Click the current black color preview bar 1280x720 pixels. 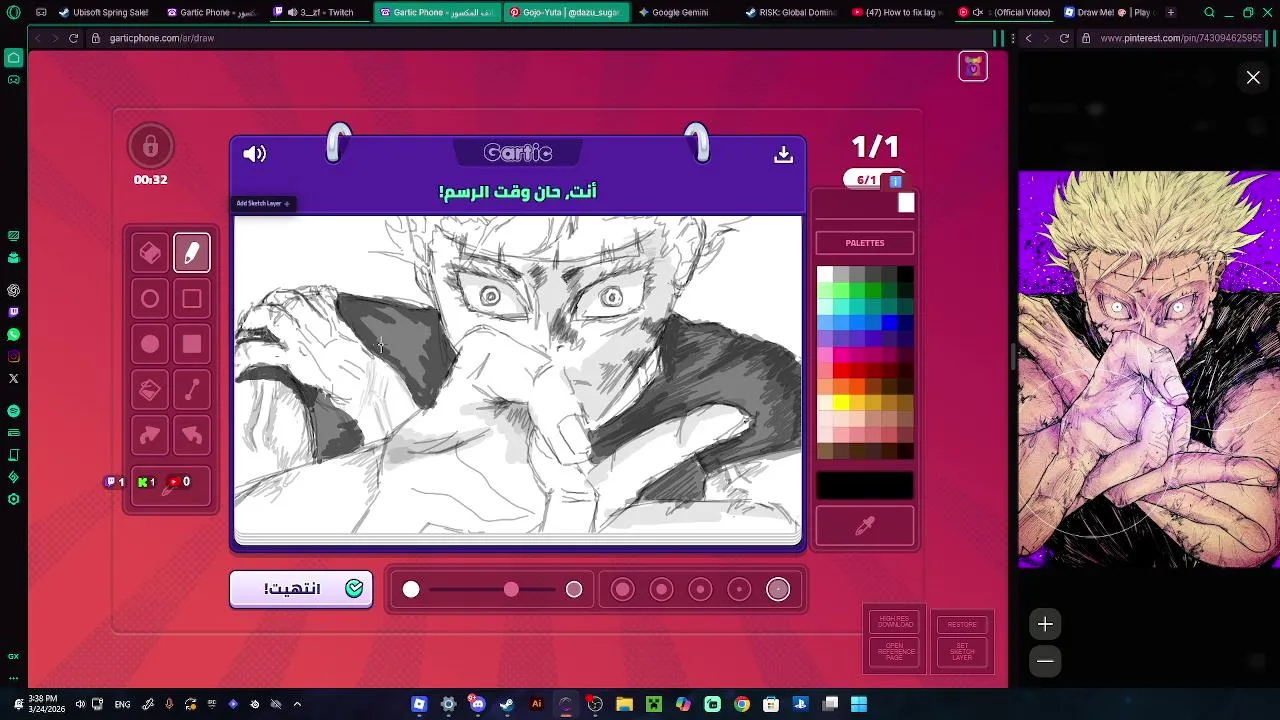click(865, 486)
